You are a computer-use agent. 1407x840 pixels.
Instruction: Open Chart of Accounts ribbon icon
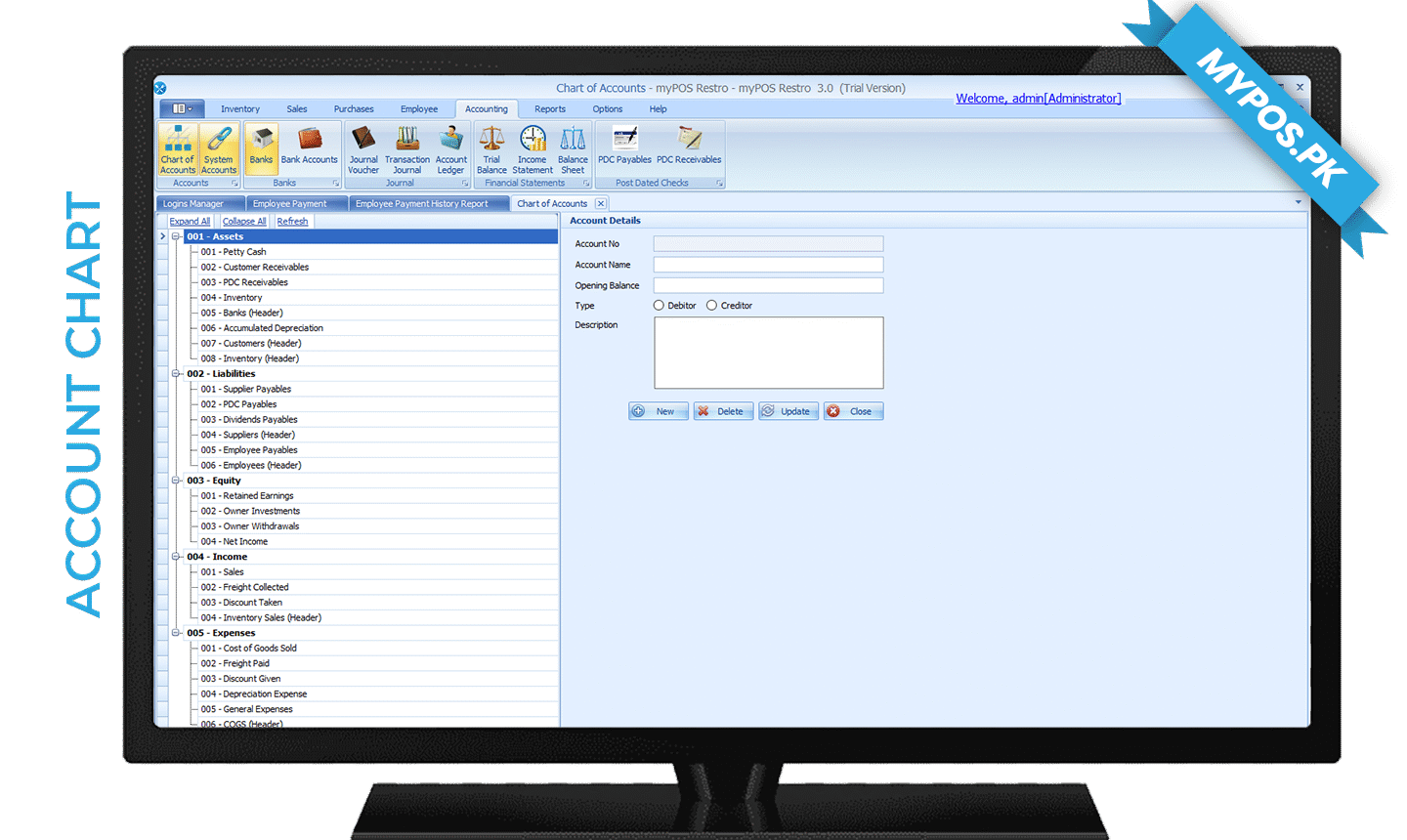point(178,148)
